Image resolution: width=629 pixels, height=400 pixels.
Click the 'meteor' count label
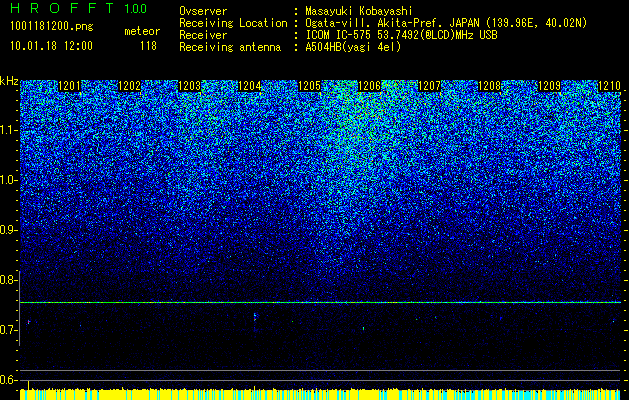(x=142, y=31)
